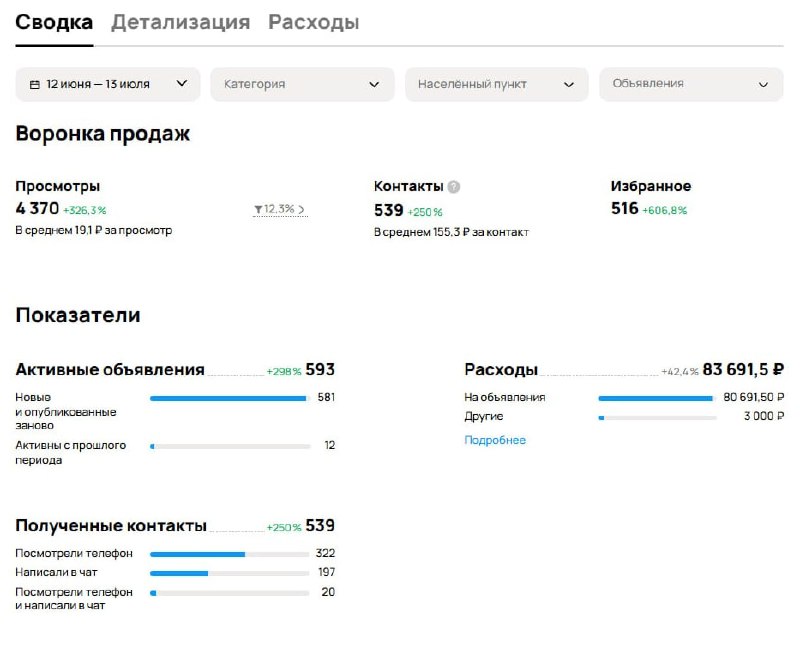Open the Расходы tab
The height and width of the screenshot is (659, 800).
(313, 22)
